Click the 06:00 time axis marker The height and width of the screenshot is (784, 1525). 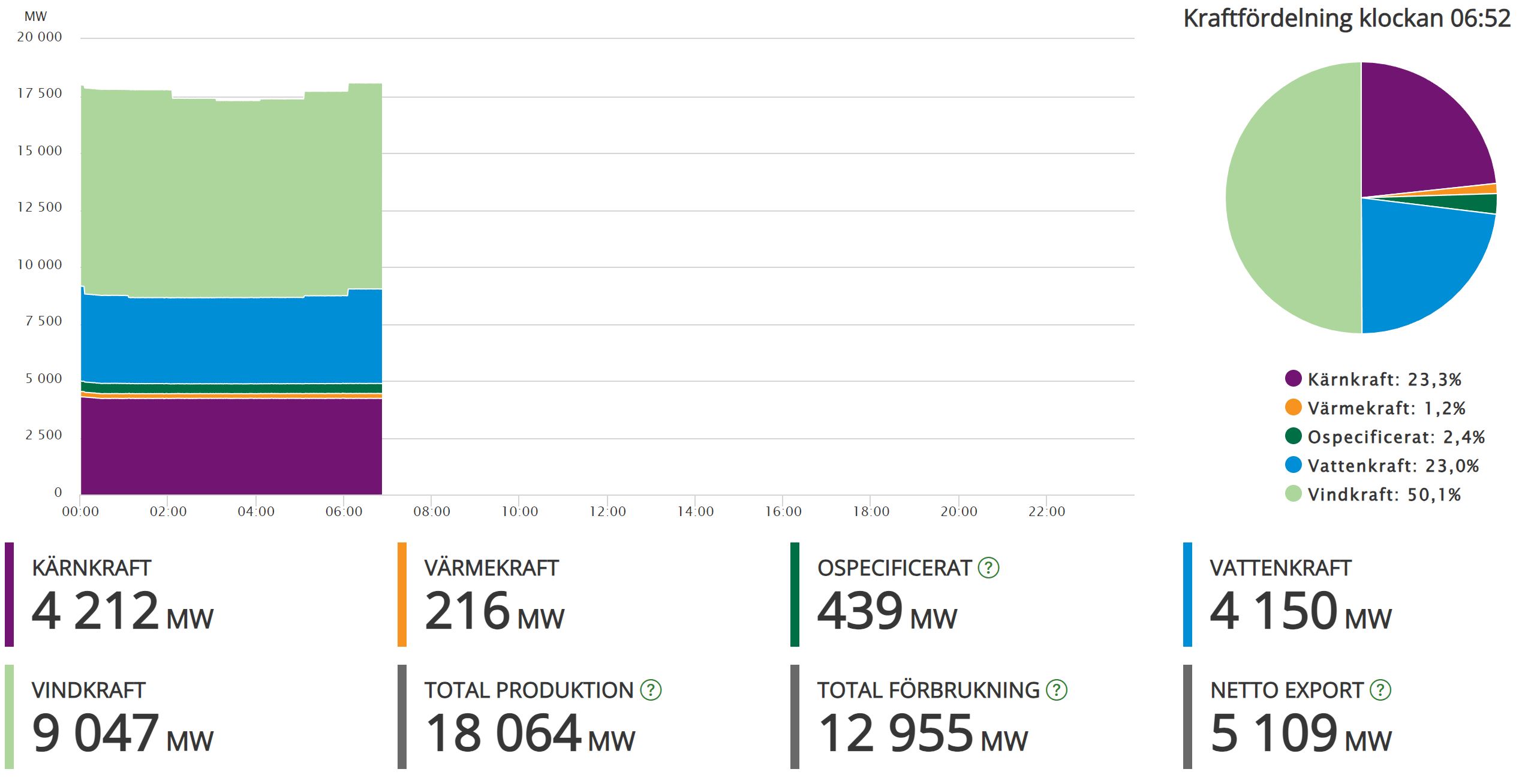(344, 511)
